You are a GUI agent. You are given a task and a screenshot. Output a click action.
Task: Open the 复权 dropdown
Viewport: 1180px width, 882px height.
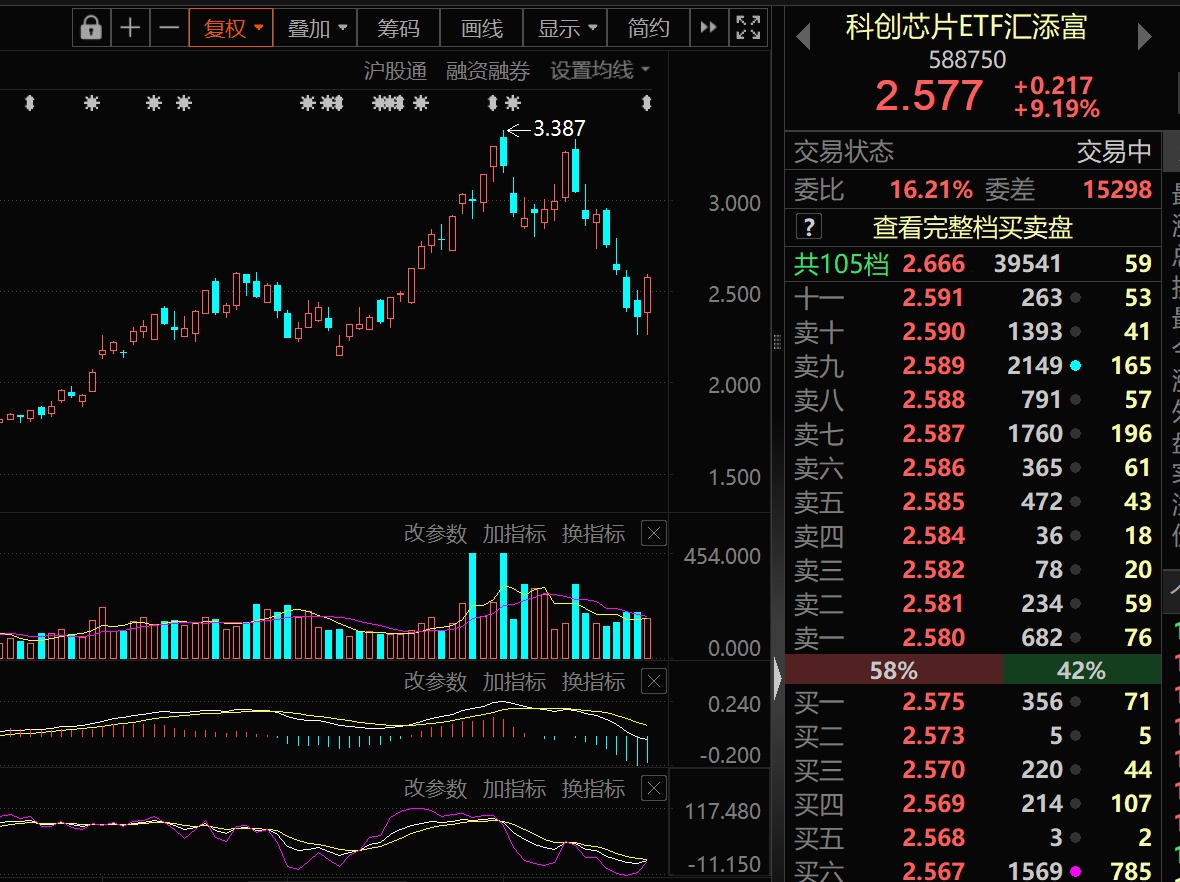[231, 29]
